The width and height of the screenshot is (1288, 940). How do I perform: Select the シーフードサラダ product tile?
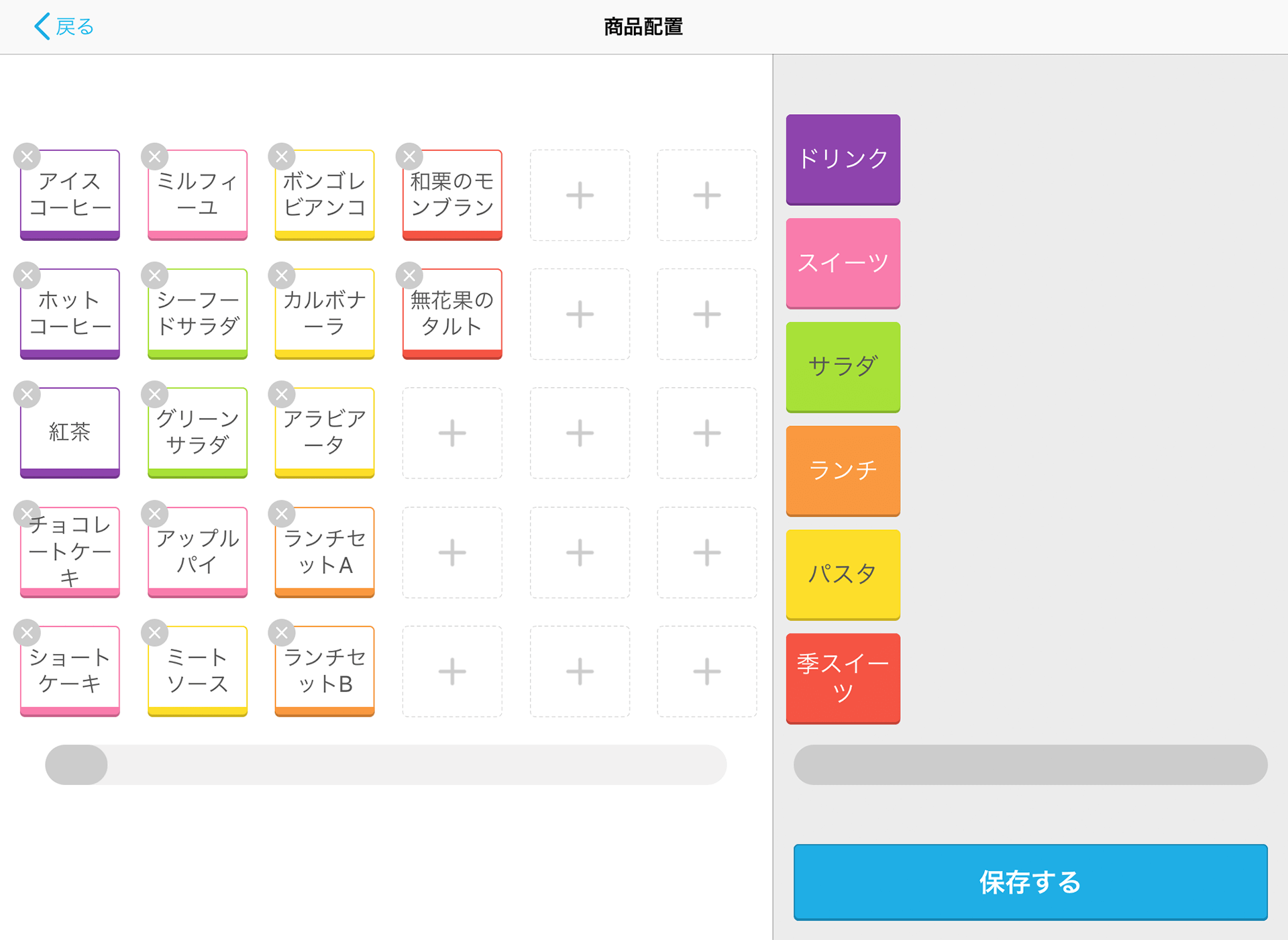click(198, 314)
